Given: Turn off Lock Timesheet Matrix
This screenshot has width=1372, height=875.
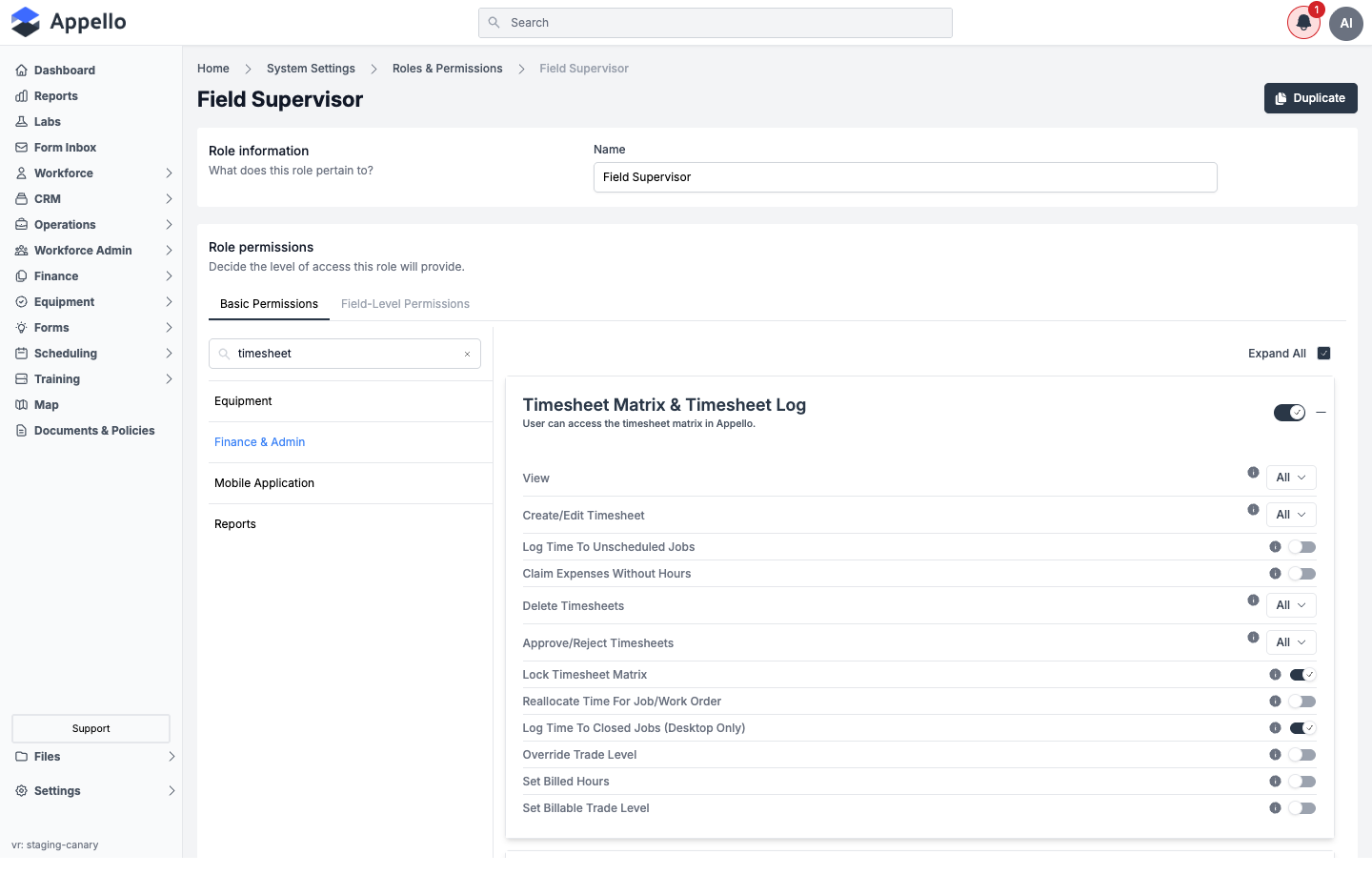Looking at the screenshot, I should pyautogui.click(x=1302, y=675).
